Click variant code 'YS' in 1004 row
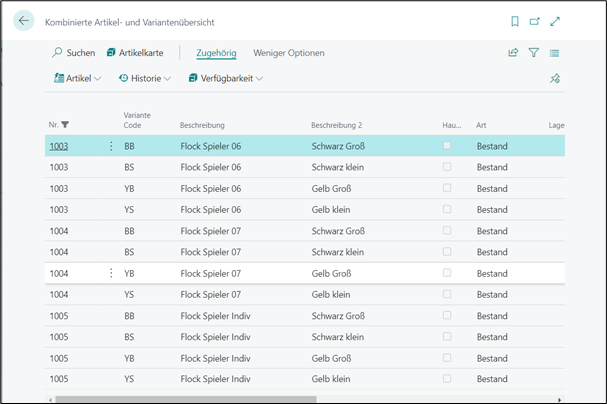This screenshot has width=607, height=404. (129, 294)
